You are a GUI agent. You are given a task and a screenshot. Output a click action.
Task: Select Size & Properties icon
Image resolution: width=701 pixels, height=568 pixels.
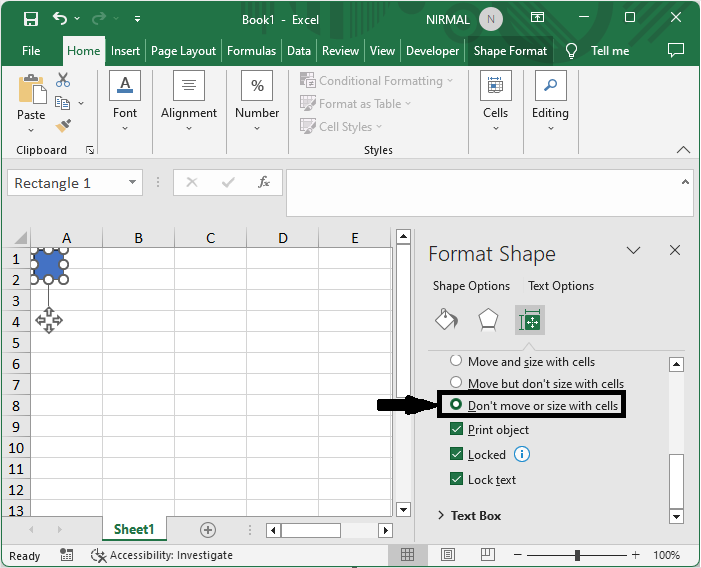tap(529, 319)
